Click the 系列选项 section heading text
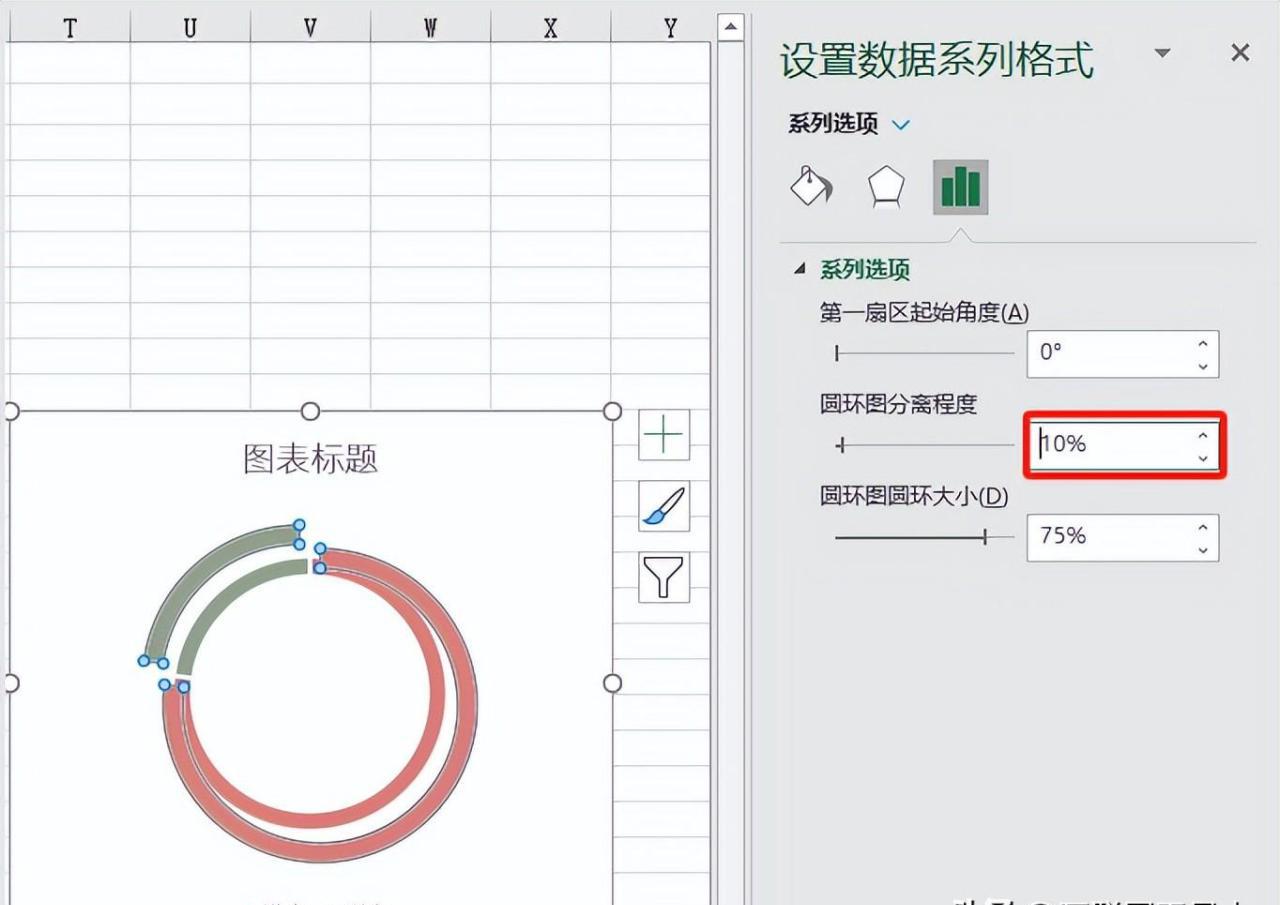The image size is (1280, 905). tap(865, 269)
